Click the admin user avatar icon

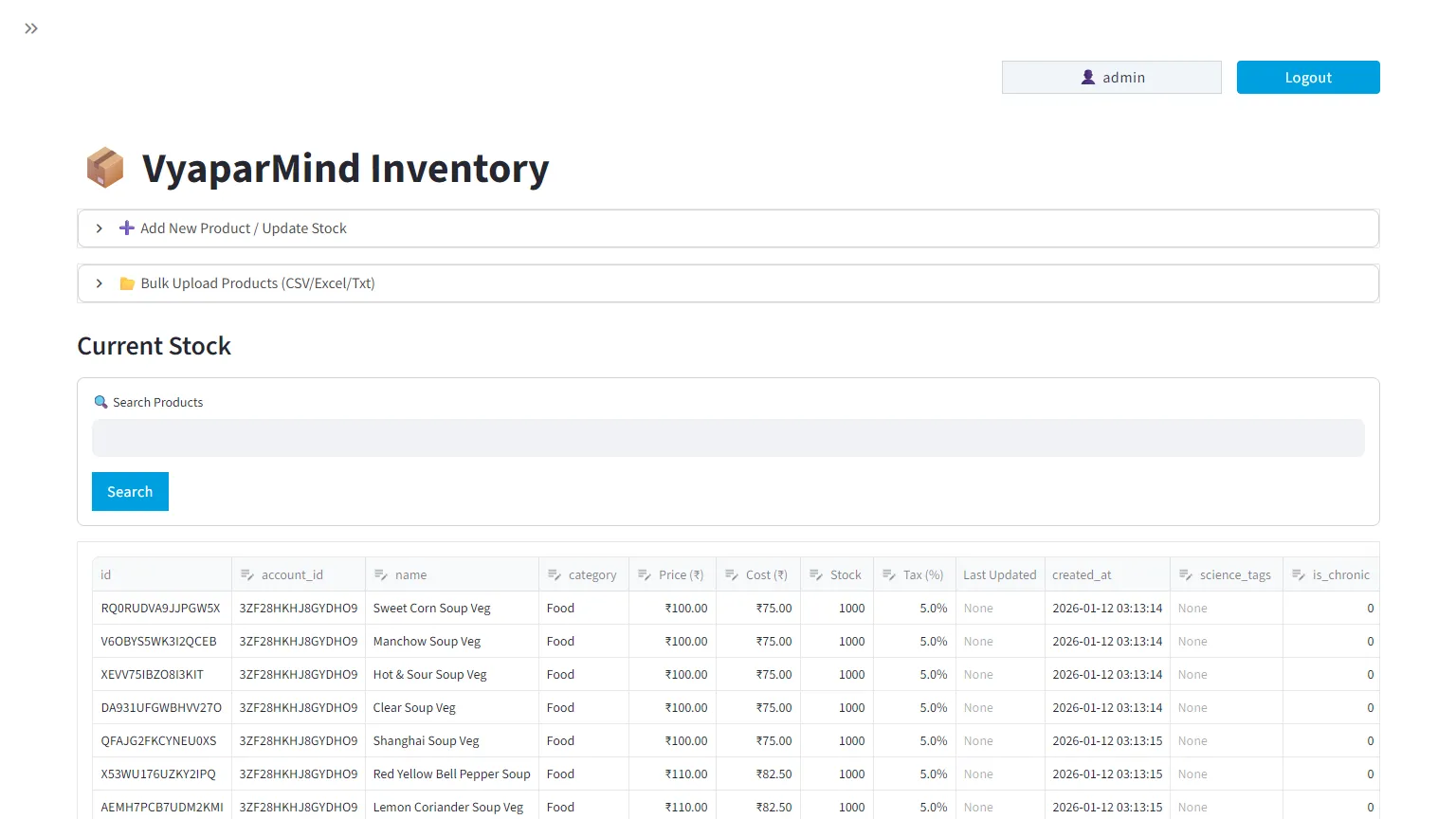click(1088, 78)
